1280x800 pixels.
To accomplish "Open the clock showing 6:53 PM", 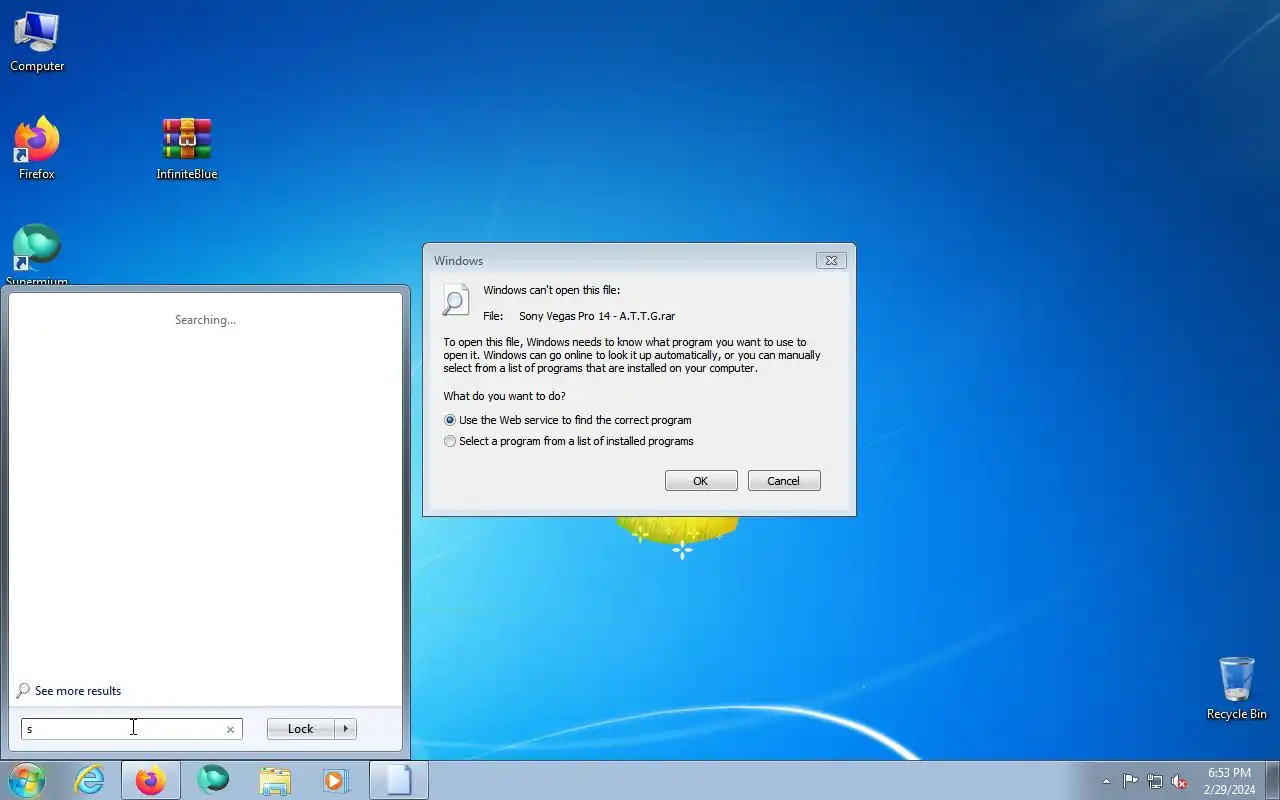I will click(x=1229, y=781).
